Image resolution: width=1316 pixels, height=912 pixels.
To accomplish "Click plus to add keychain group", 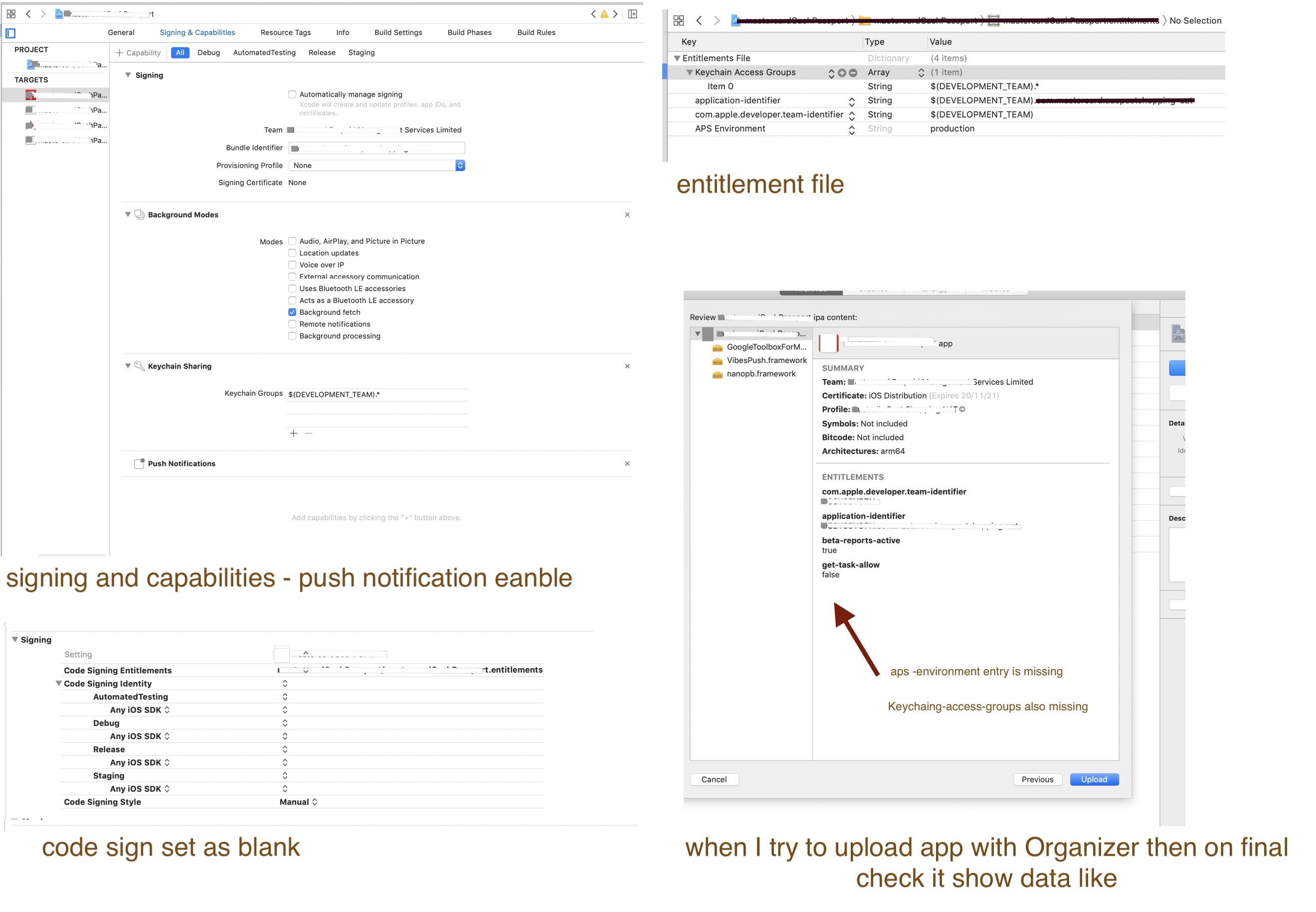I will tap(293, 434).
